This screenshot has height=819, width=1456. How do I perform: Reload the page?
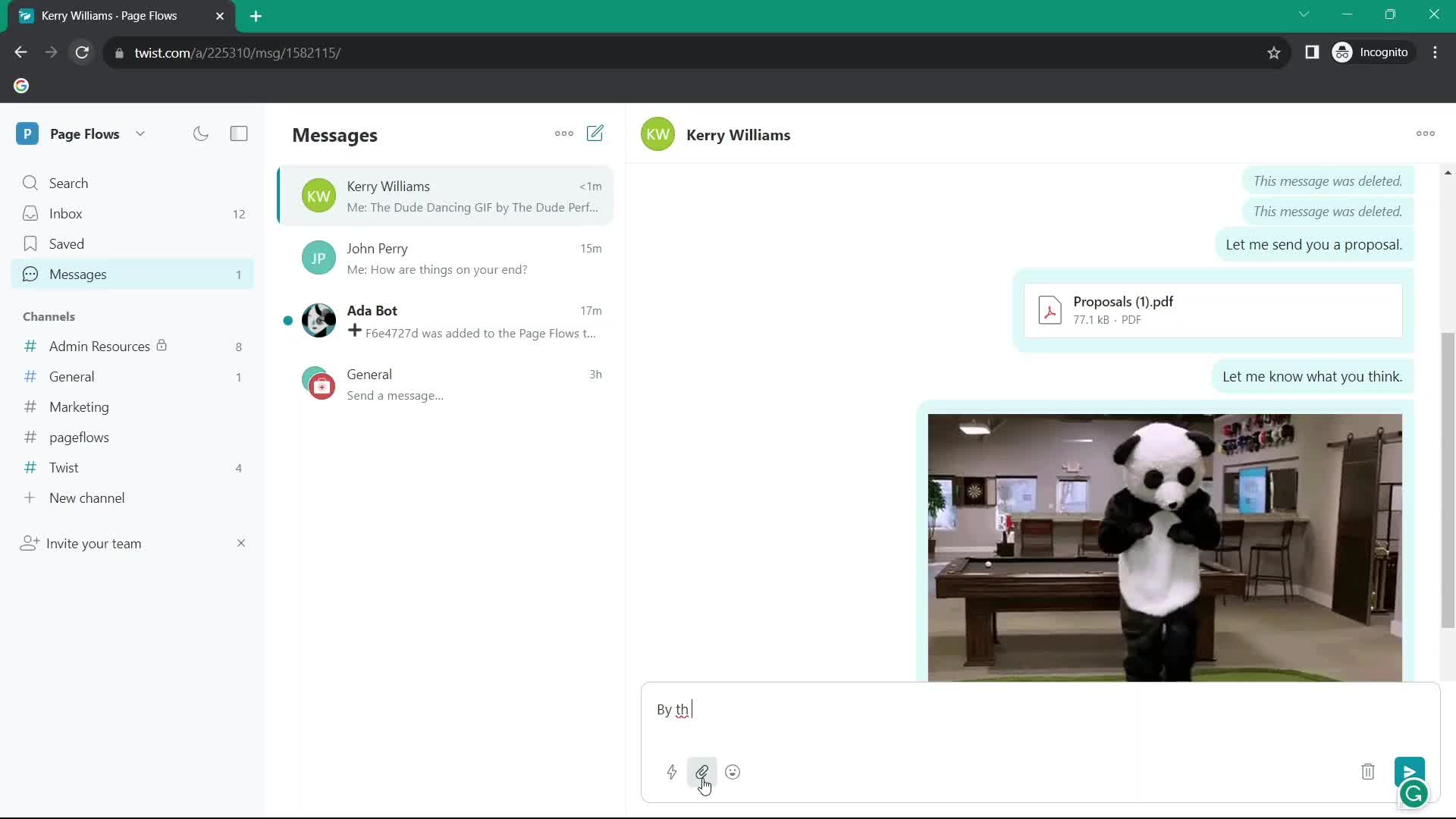point(82,52)
